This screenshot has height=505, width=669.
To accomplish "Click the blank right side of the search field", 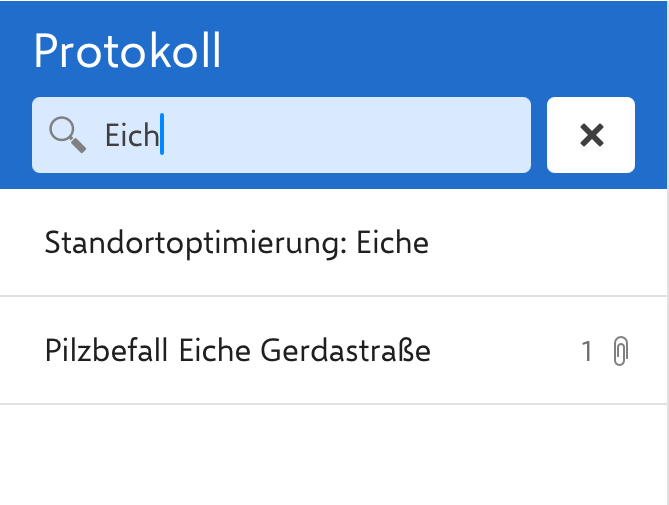I will 400,135.
